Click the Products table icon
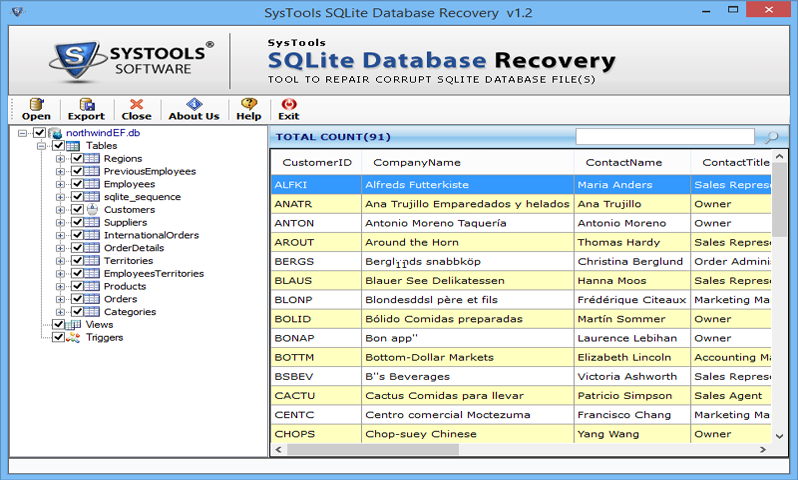 click(92, 286)
